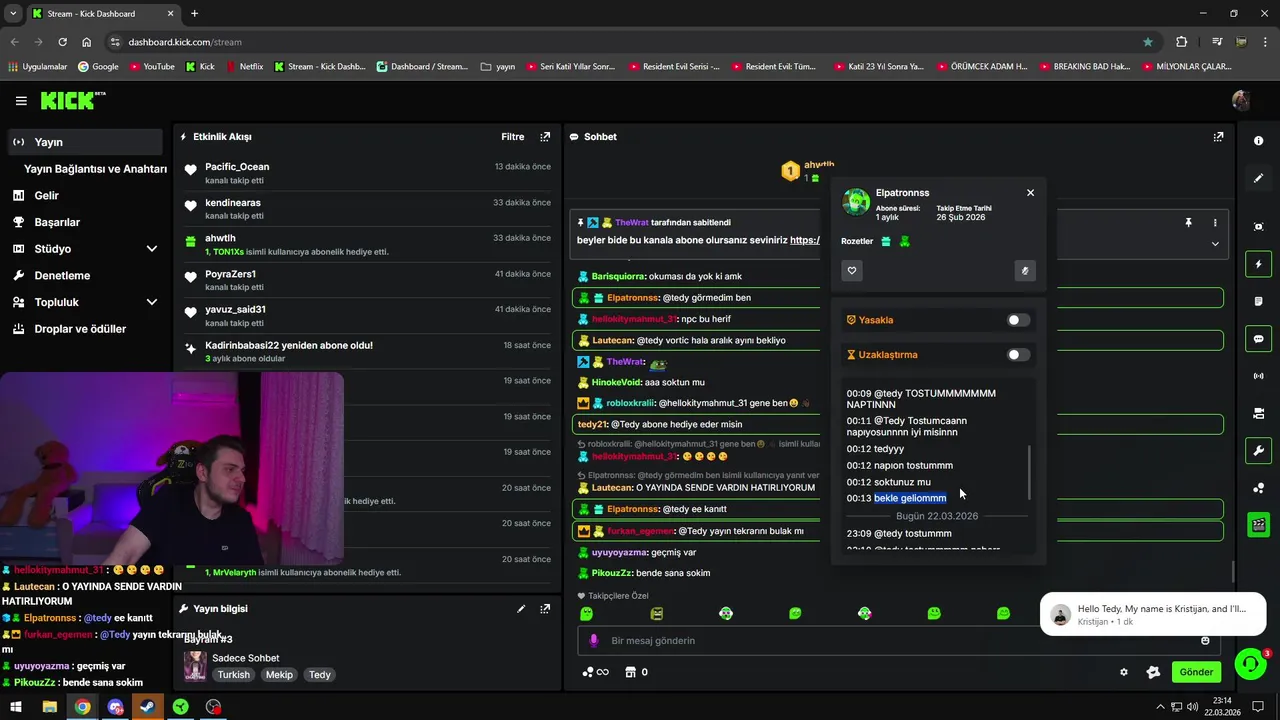The image size is (1280, 720).
Task: Expand the pinned message with chevron
Action: (x=1215, y=243)
